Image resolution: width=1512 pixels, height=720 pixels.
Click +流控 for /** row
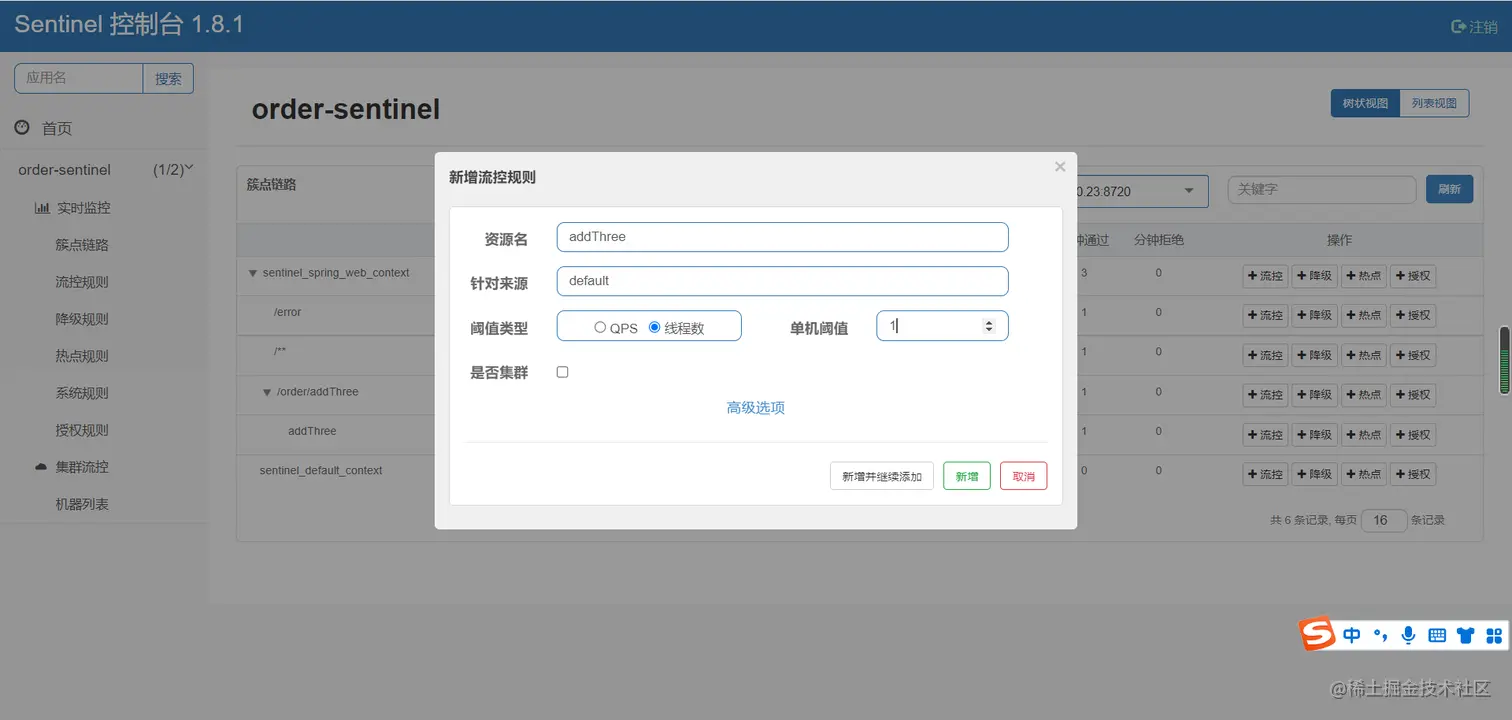pyautogui.click(x=1265, y=355)
